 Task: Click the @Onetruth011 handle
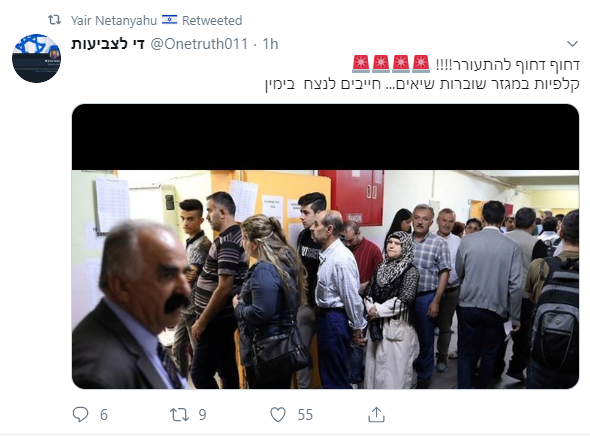point(199,44)
